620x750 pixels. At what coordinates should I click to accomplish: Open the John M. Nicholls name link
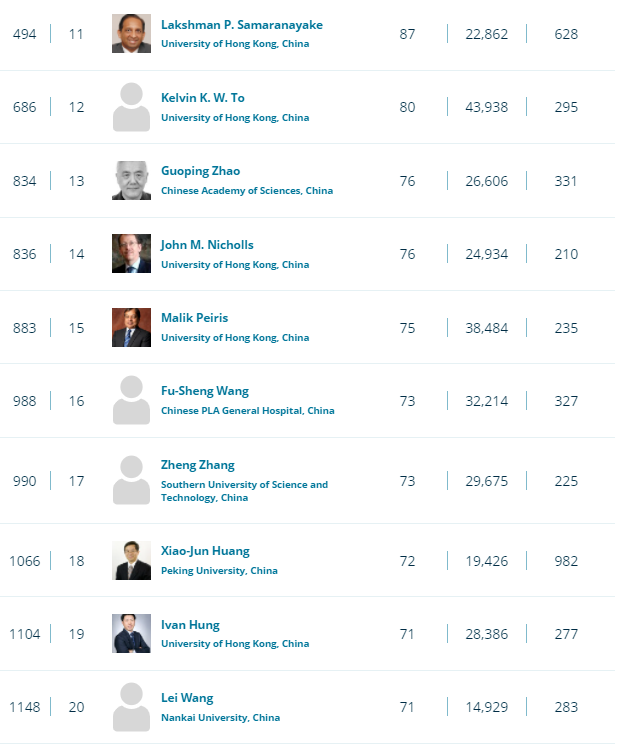tap(207, 245)
